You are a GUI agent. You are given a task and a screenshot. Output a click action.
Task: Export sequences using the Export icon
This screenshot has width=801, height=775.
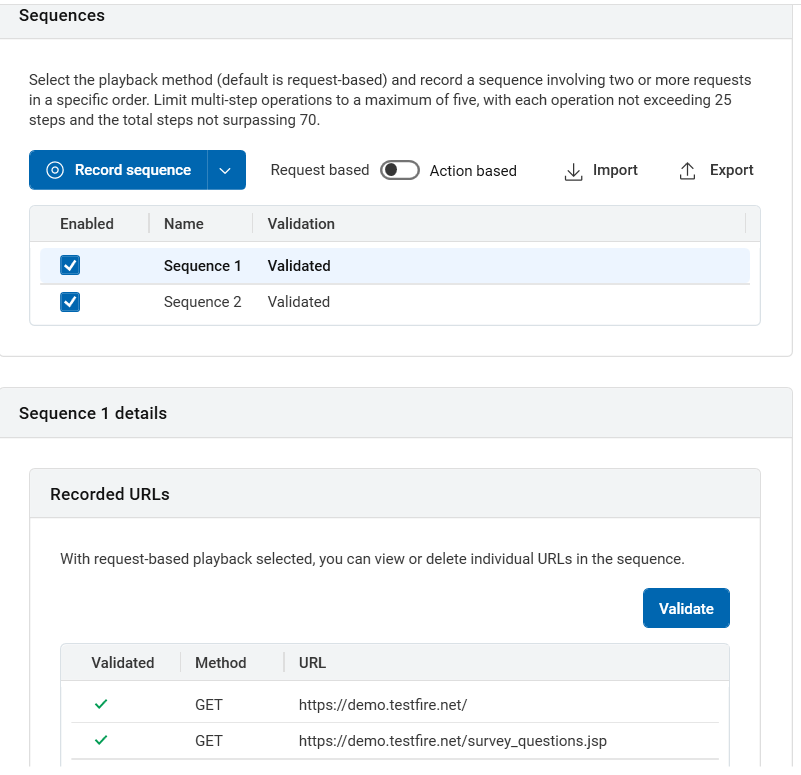tap(715, 170)
